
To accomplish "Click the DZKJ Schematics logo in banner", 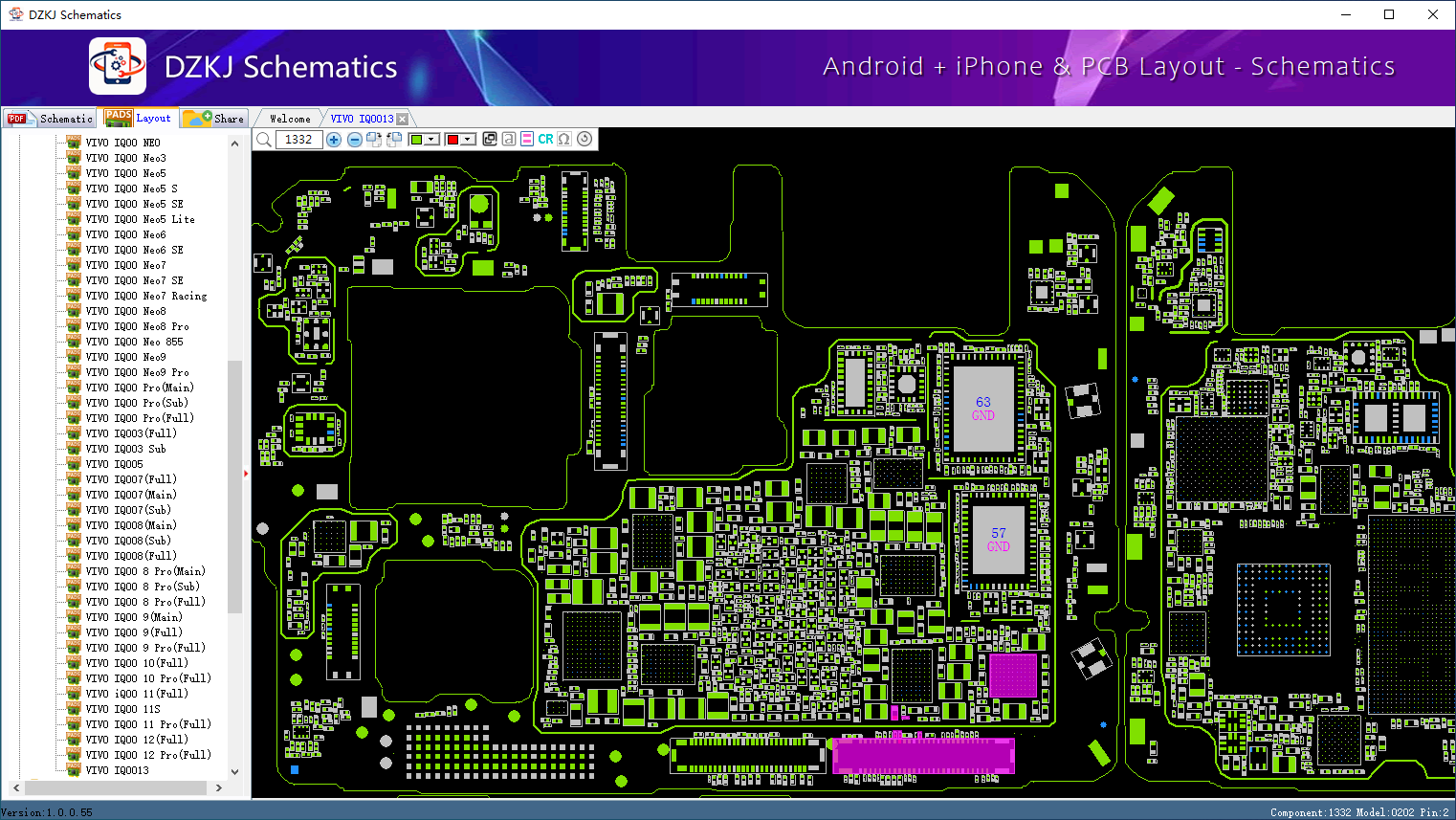I will coord(118,66).
